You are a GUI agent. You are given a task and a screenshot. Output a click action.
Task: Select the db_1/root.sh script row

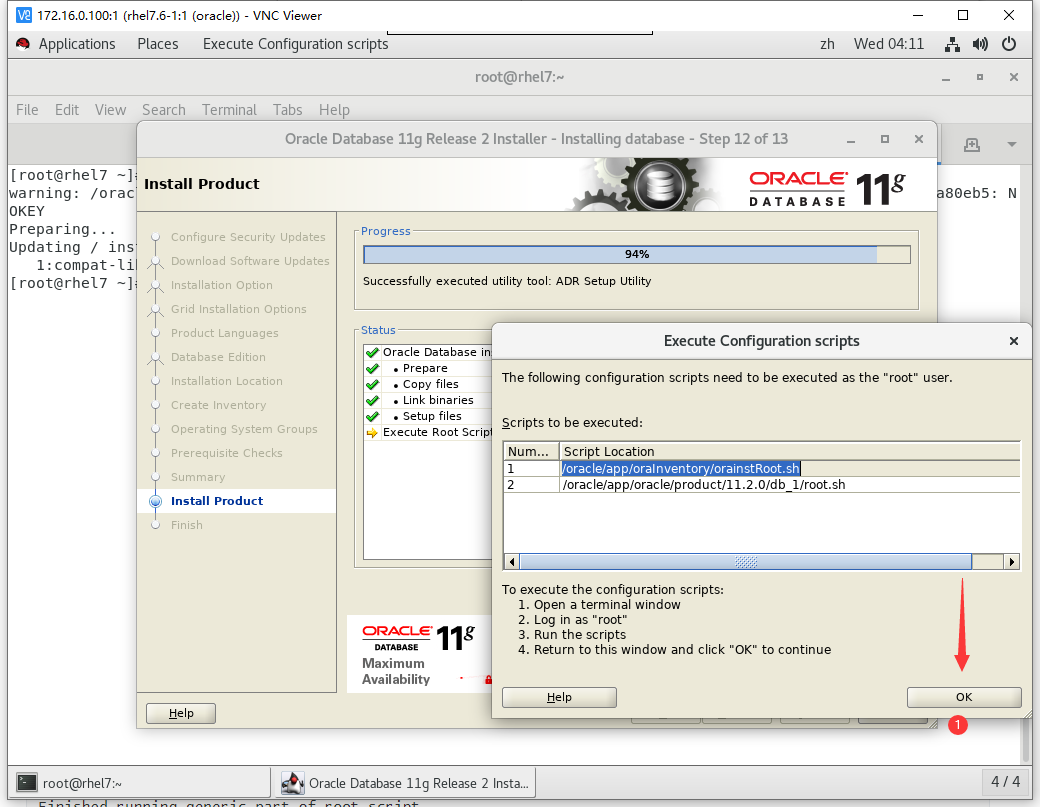click(761, 485)
